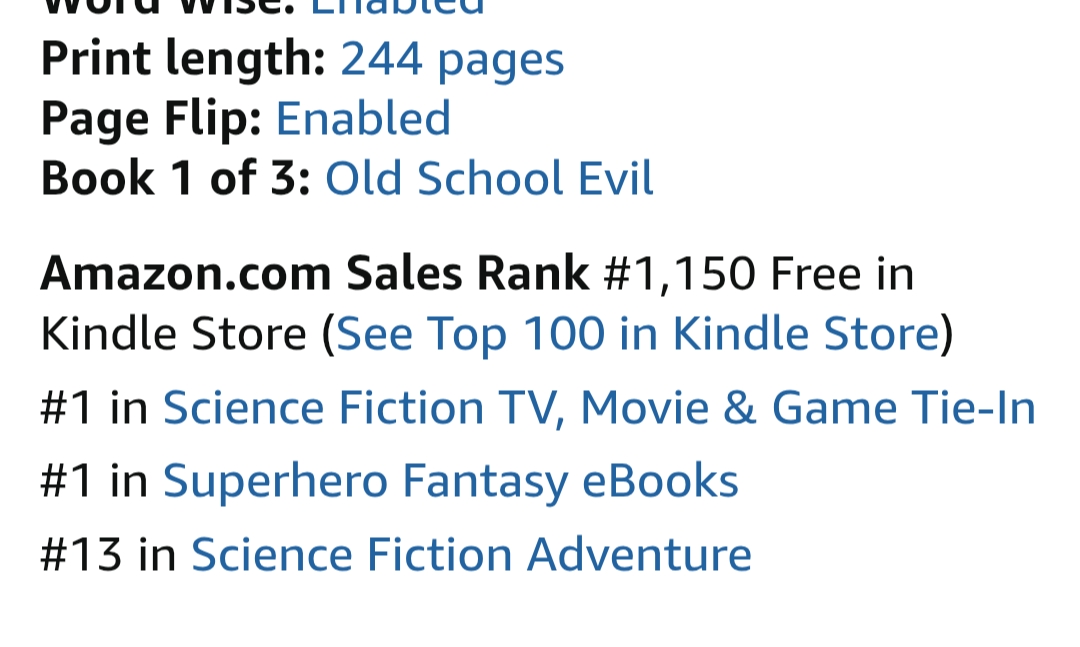This screenshot has height=647, width=1080.
Task: Click the closing parenthesis after Kindle Store
Action: (x=947, y=333)
